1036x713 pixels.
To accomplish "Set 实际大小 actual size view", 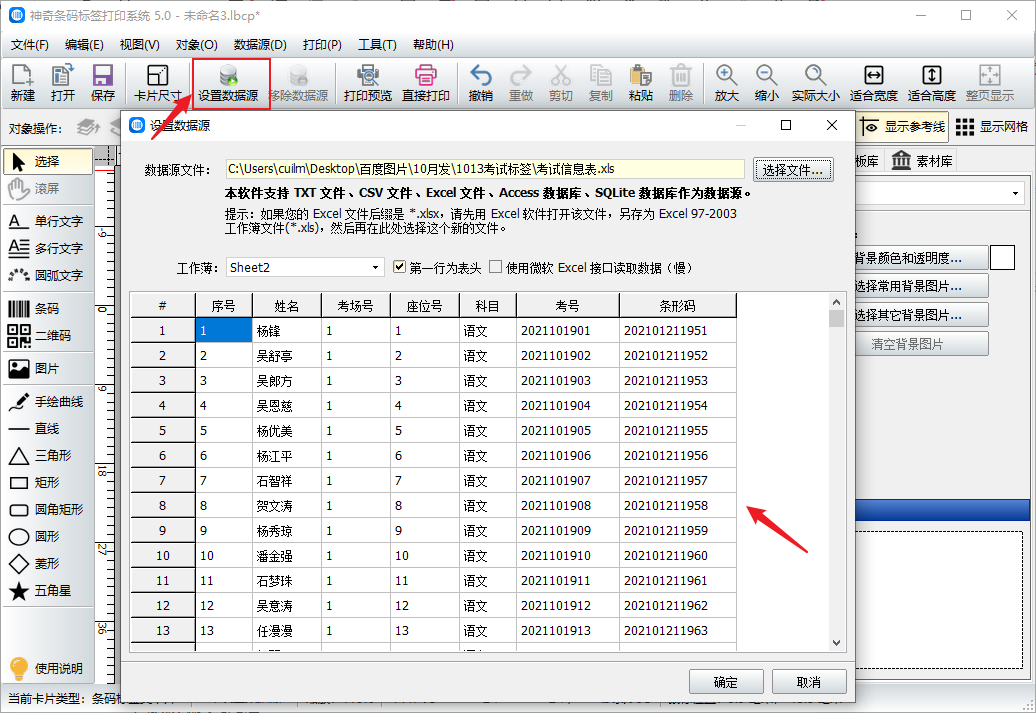I will tap(815, 83).
